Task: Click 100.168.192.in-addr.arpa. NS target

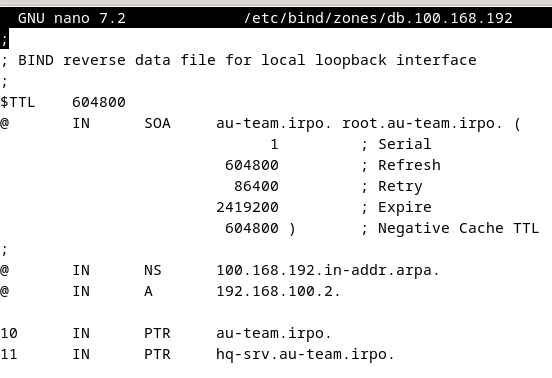Action: (328, 270)
